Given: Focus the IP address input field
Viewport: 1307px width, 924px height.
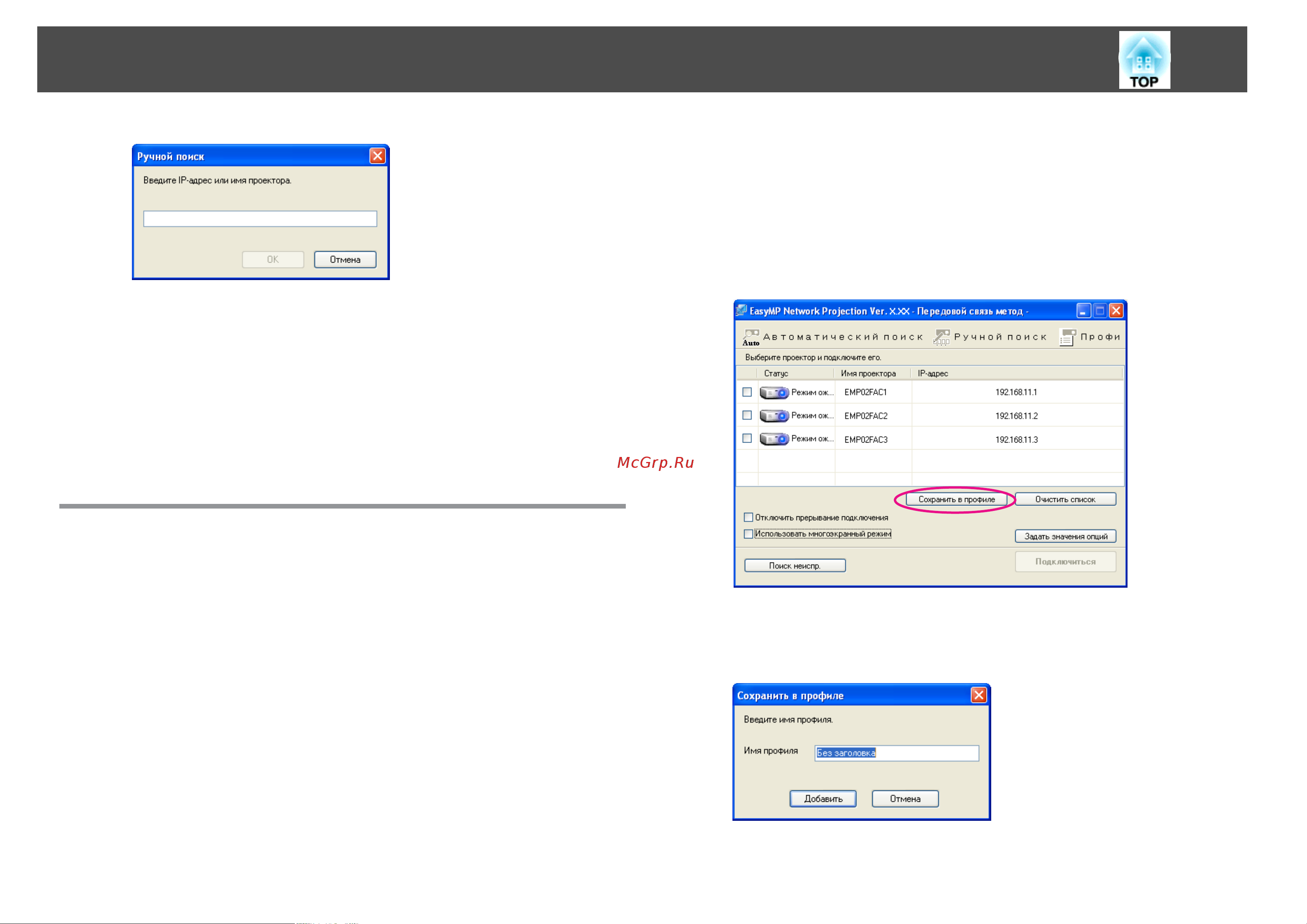Looking at the screenshot, I should [x=260, y=219].
